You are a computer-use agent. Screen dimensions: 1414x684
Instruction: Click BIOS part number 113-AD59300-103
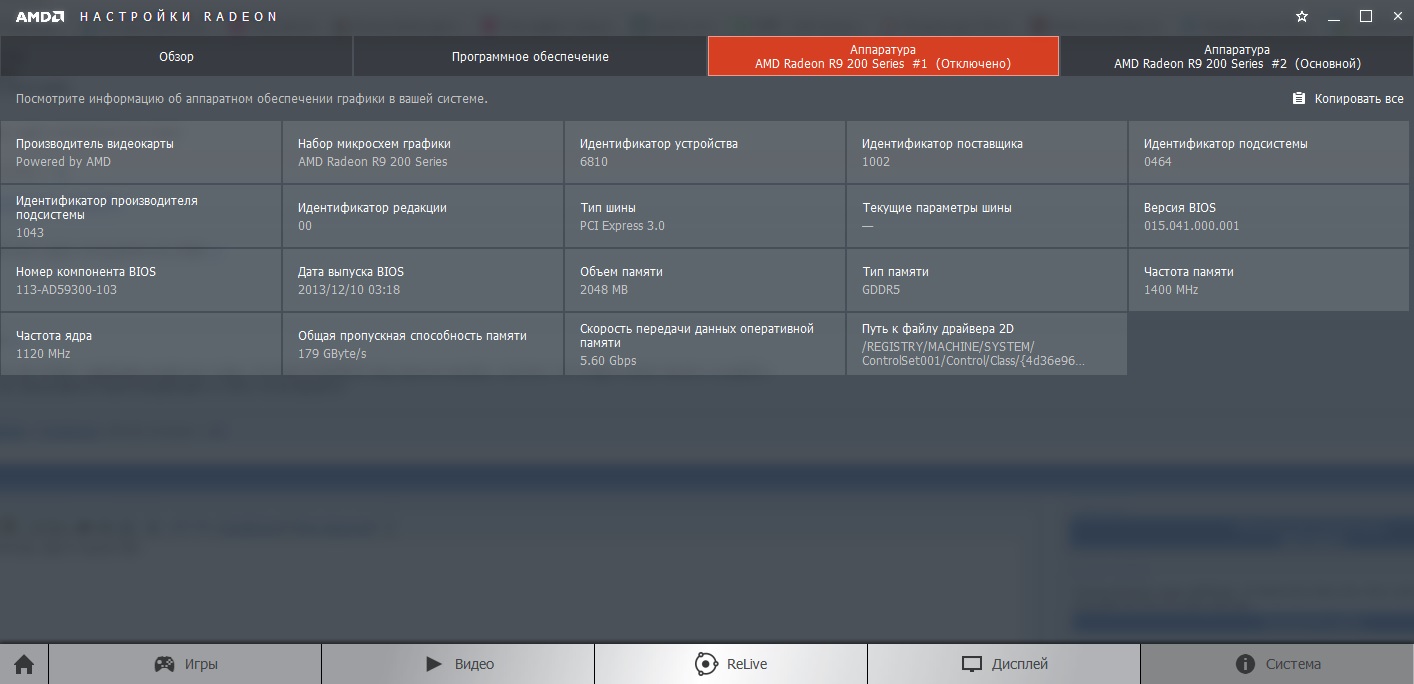click(66, 290)
